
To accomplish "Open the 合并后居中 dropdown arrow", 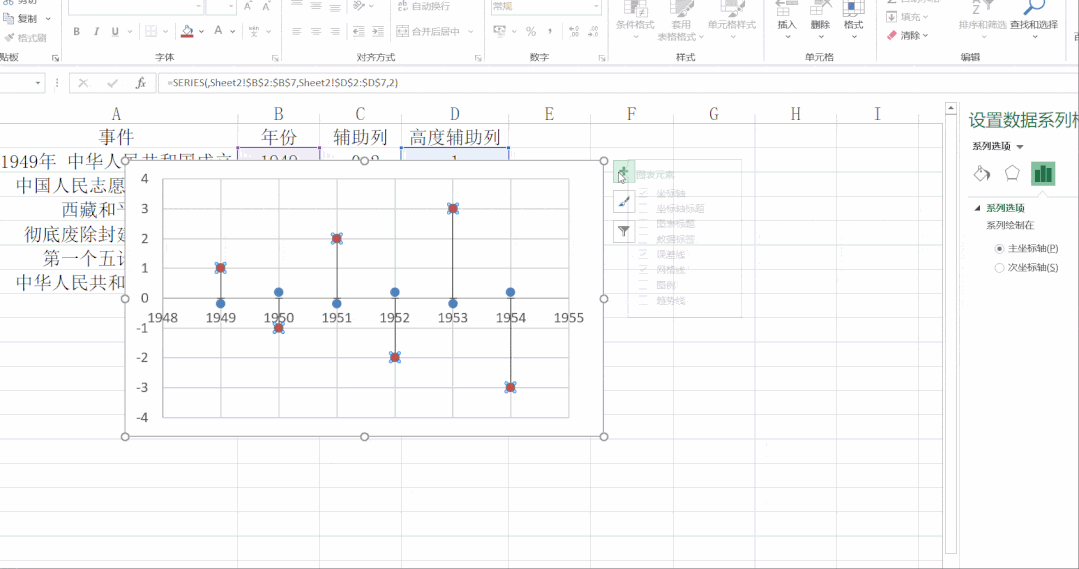I will coord(471,32).
